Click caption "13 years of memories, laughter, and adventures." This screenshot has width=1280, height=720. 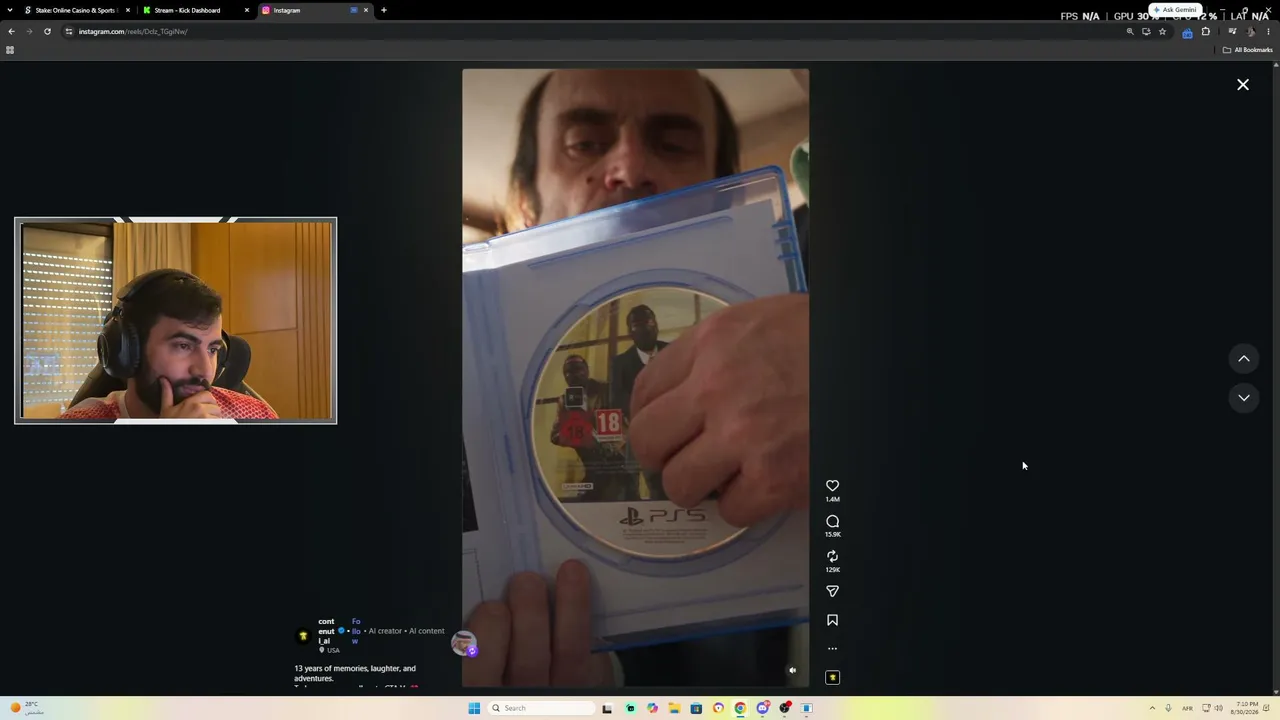click(355, 673)
